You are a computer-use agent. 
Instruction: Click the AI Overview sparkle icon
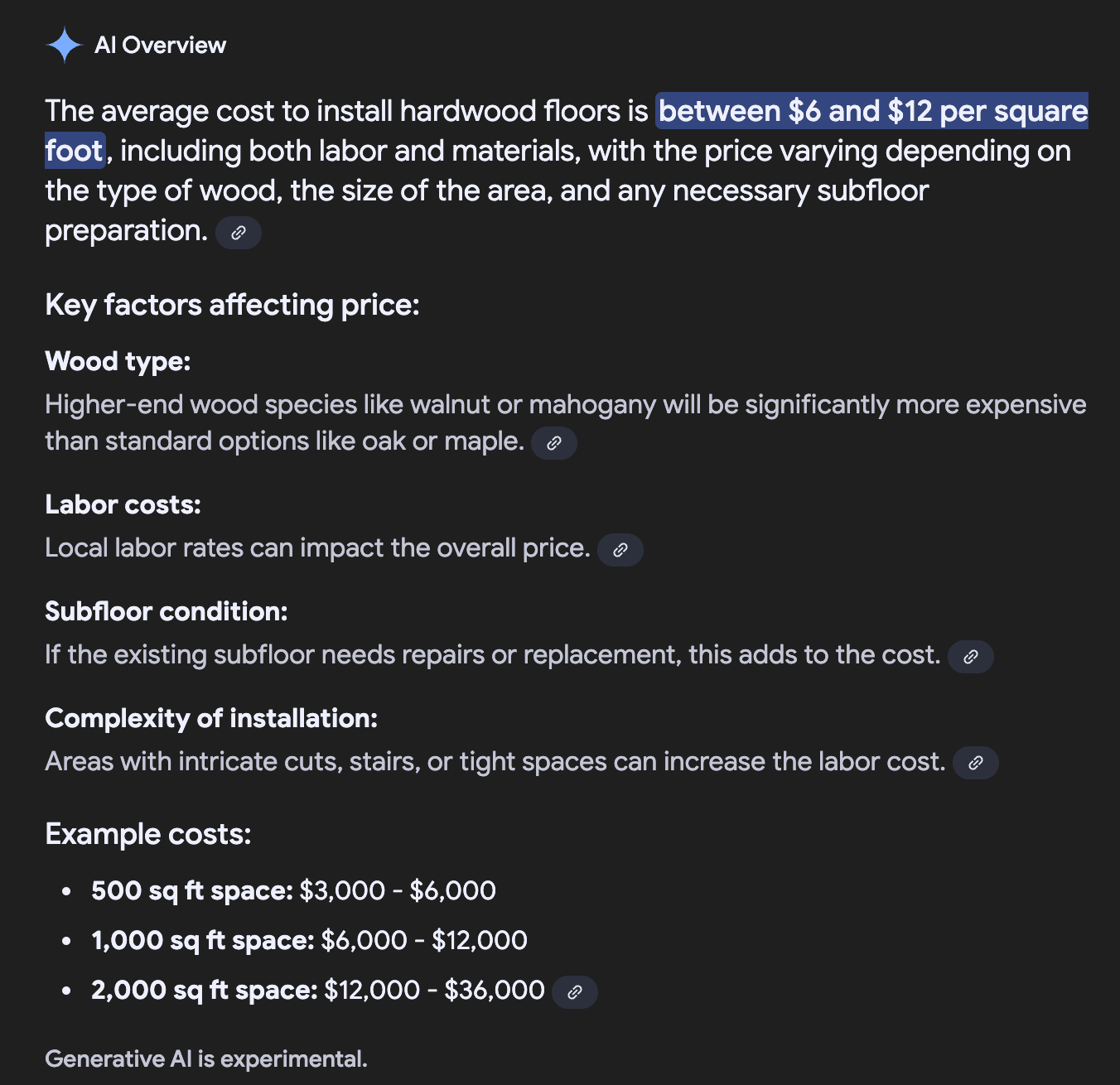[x=64, y=45]
